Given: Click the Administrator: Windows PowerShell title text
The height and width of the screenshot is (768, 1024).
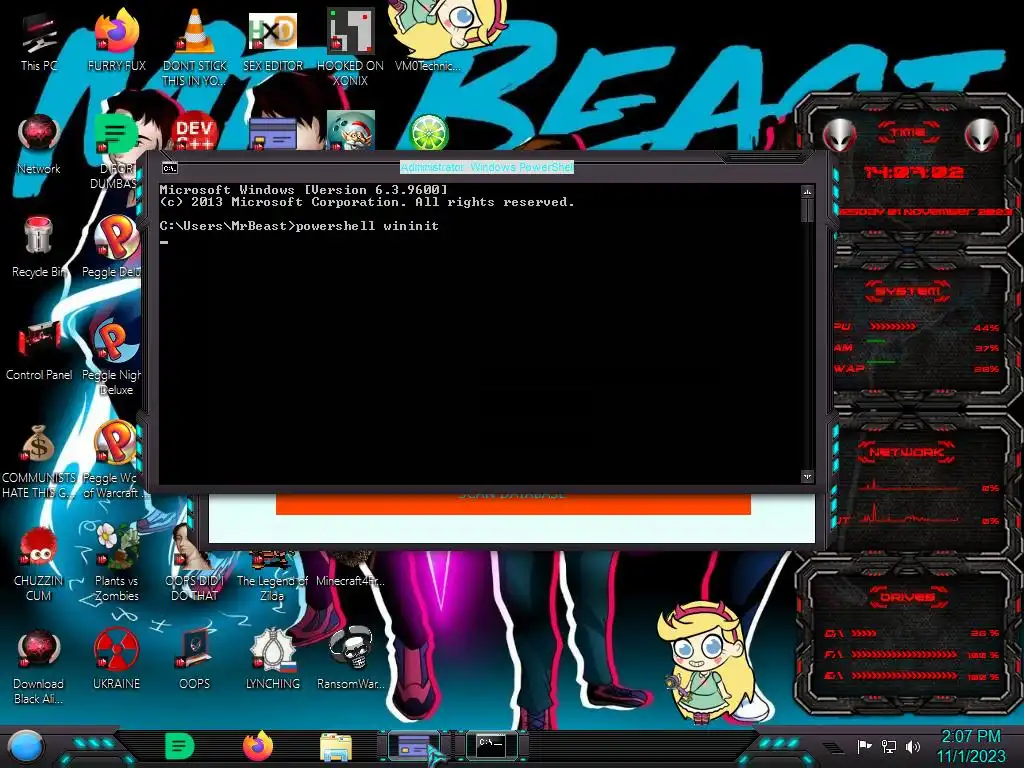Looking at the screenshot, I should pyautogui.click(x=487, y=167).
